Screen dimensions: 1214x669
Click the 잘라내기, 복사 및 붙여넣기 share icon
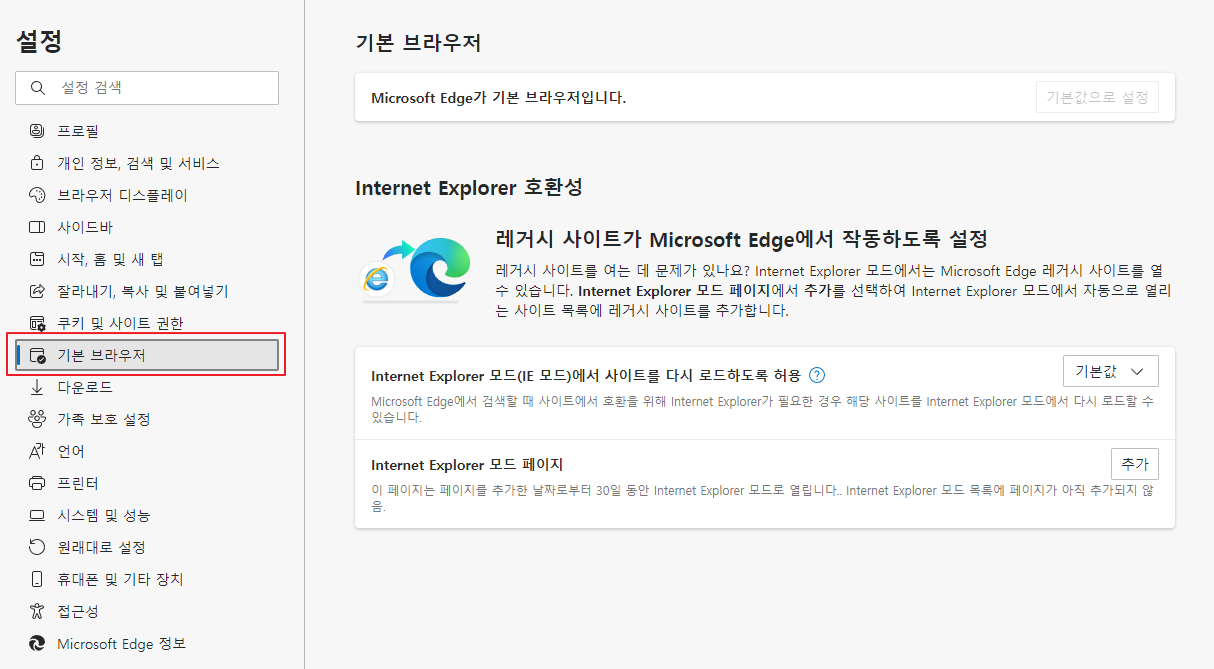tap(38, 291)
